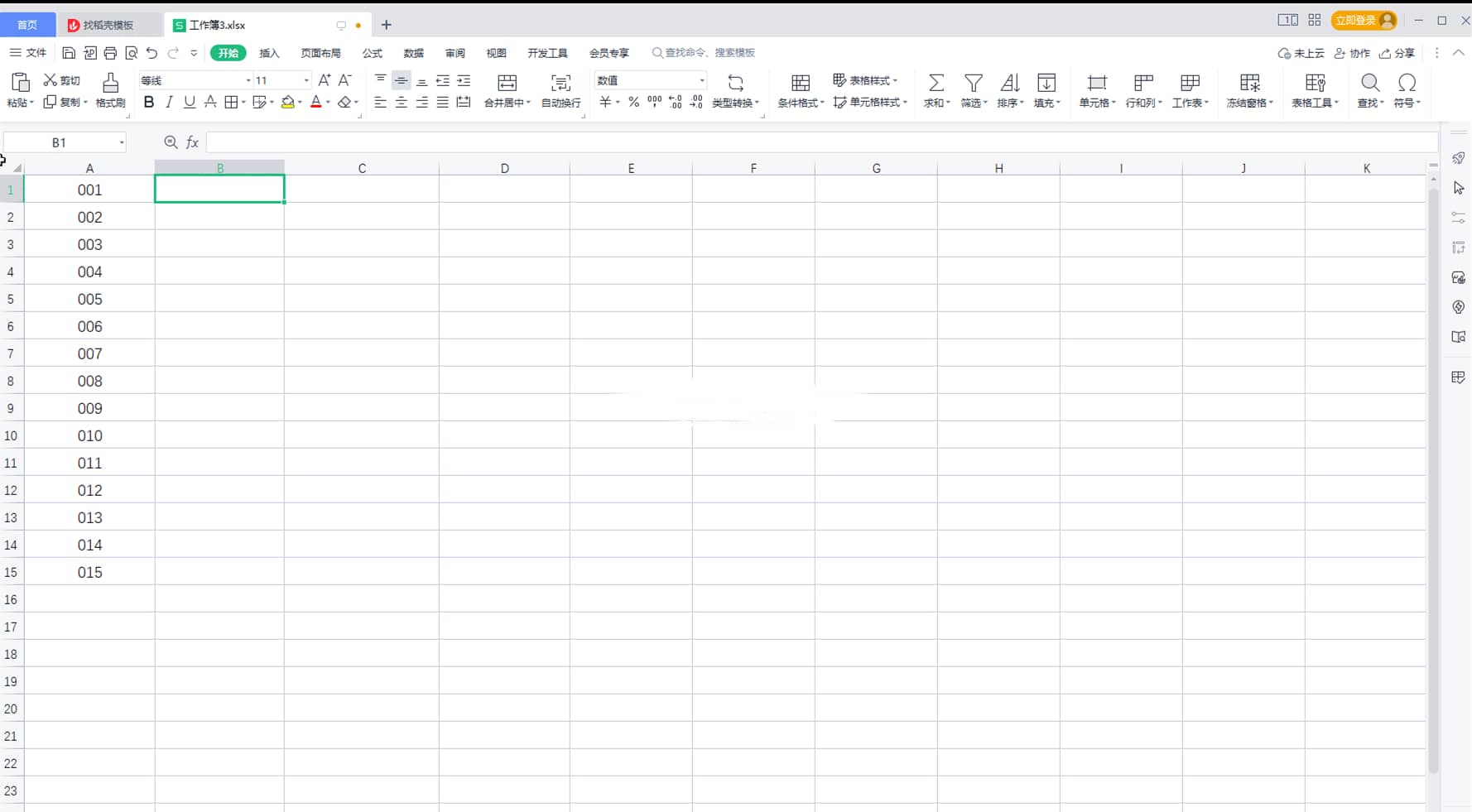Open the File (文件) menu
Viewport: 1472px width, 812px height.
28,52
